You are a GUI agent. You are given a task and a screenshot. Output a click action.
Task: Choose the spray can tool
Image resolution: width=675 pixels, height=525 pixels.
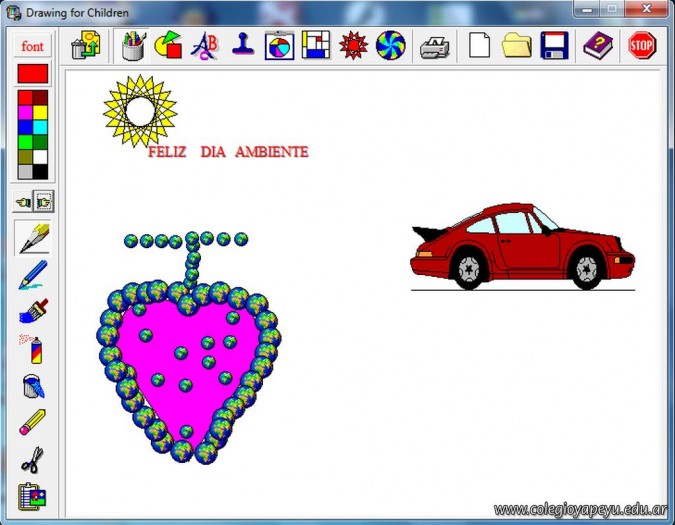[x=33, y=350]
